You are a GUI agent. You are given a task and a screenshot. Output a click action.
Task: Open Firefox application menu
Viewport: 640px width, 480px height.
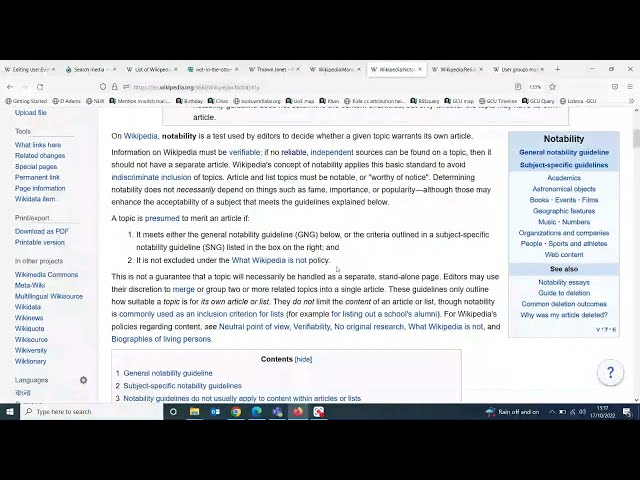pyautogui.click(x=630, y=87)
